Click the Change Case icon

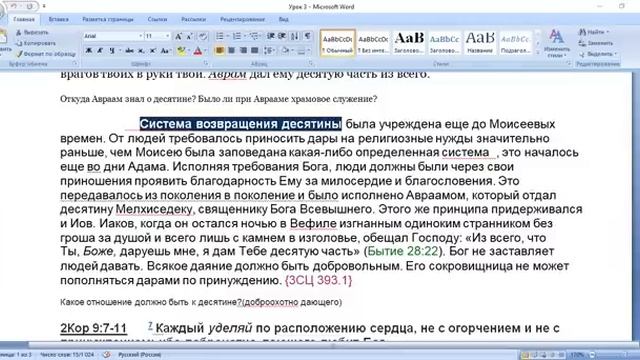[x=165, y=51]
